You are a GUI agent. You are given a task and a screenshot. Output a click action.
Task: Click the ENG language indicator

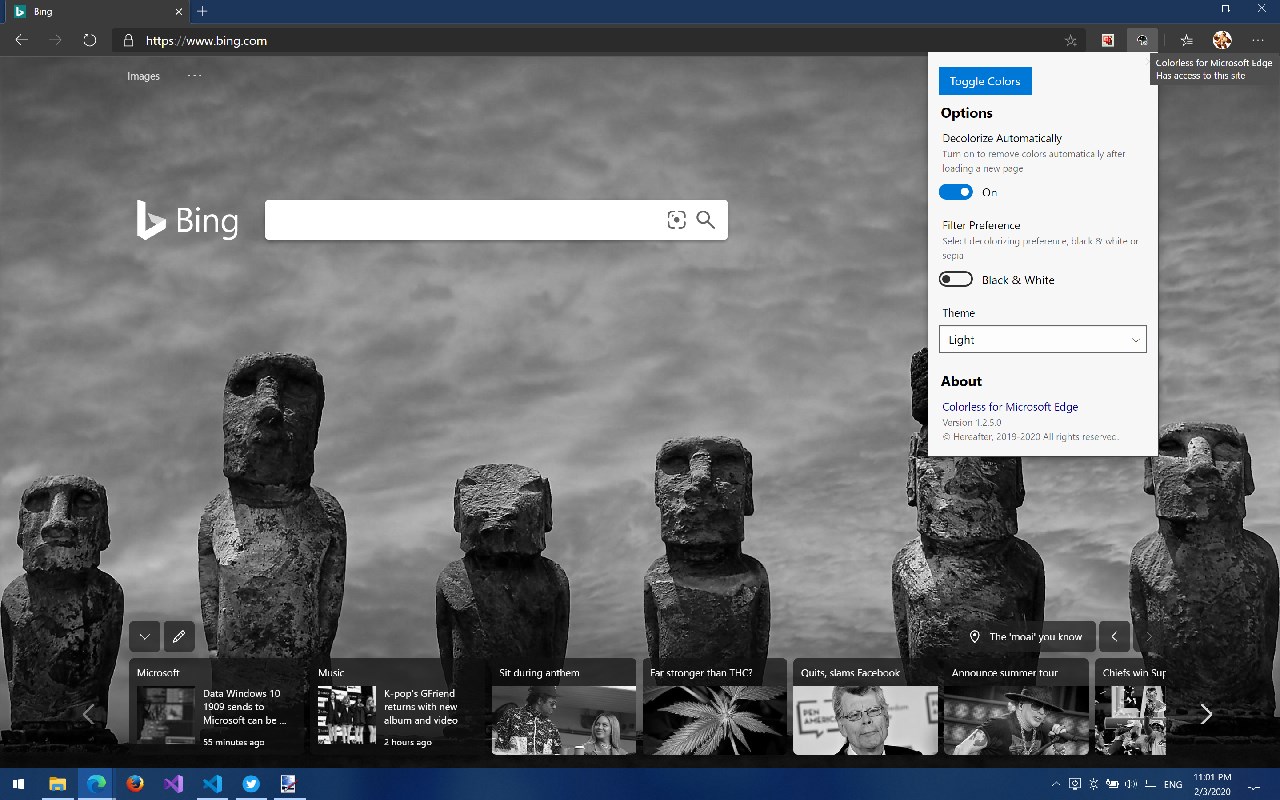pos(1173,784)
